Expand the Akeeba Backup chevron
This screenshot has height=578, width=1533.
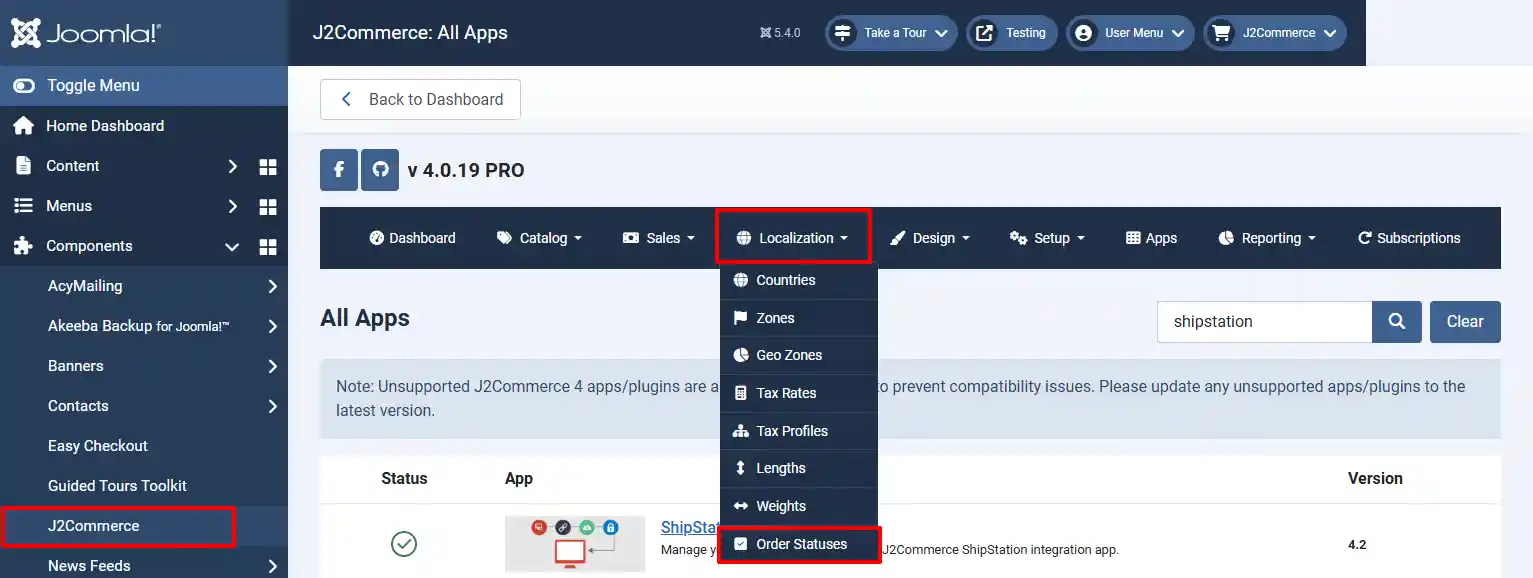[x=272, y=326]
